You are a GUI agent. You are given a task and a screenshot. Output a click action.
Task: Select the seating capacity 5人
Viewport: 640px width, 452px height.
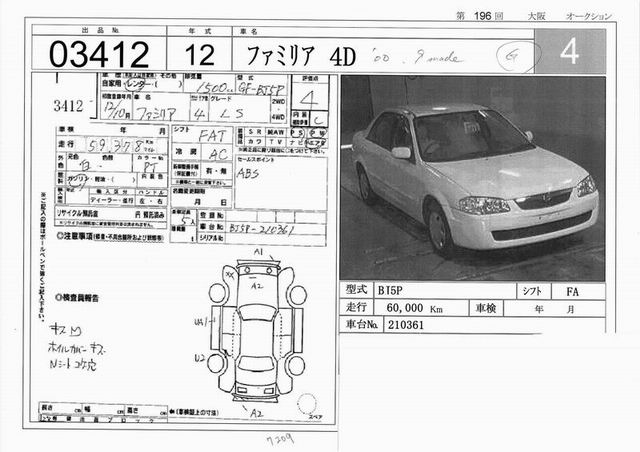tap(188, 220)
